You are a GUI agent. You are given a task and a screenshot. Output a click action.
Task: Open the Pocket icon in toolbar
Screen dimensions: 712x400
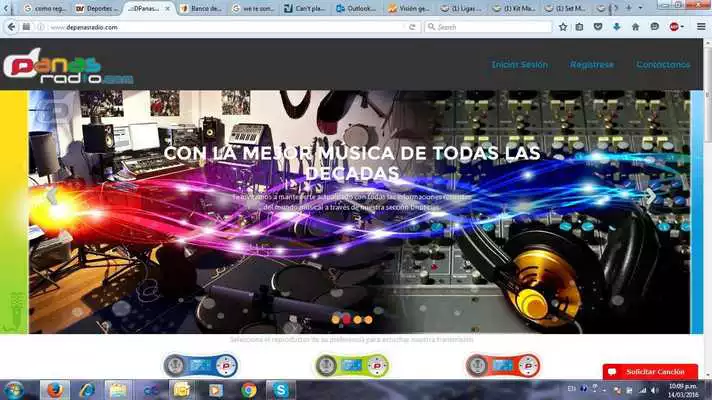pos(598,27)
